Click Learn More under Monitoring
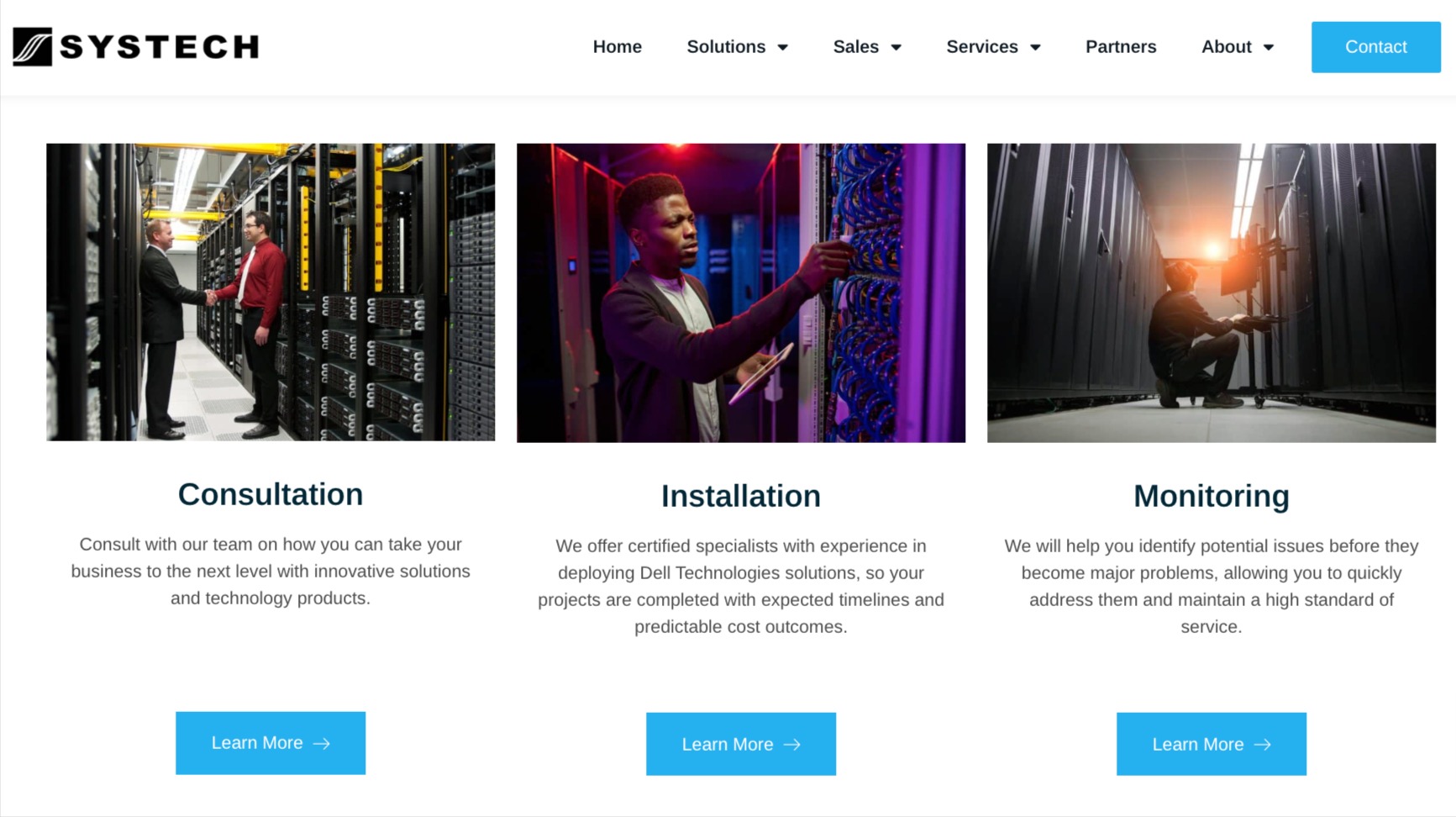Screen dimensions: 1456x817 click(x=1211, y=744)
